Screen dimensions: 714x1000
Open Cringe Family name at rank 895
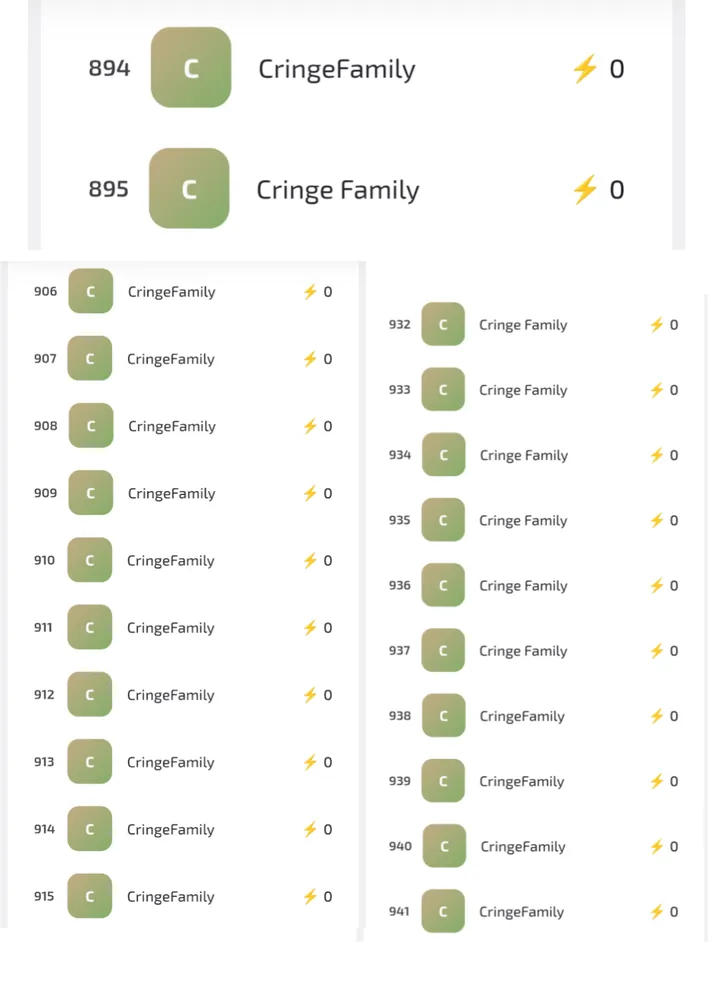pyautogui.click(x=338, y=190)
